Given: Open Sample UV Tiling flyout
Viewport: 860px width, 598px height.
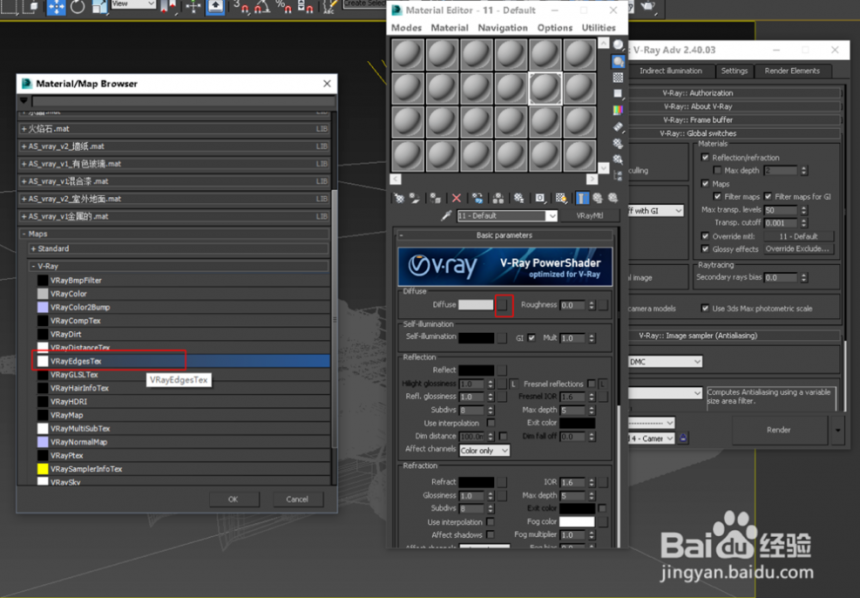Looking at the screenshot, I should [618, 93].
